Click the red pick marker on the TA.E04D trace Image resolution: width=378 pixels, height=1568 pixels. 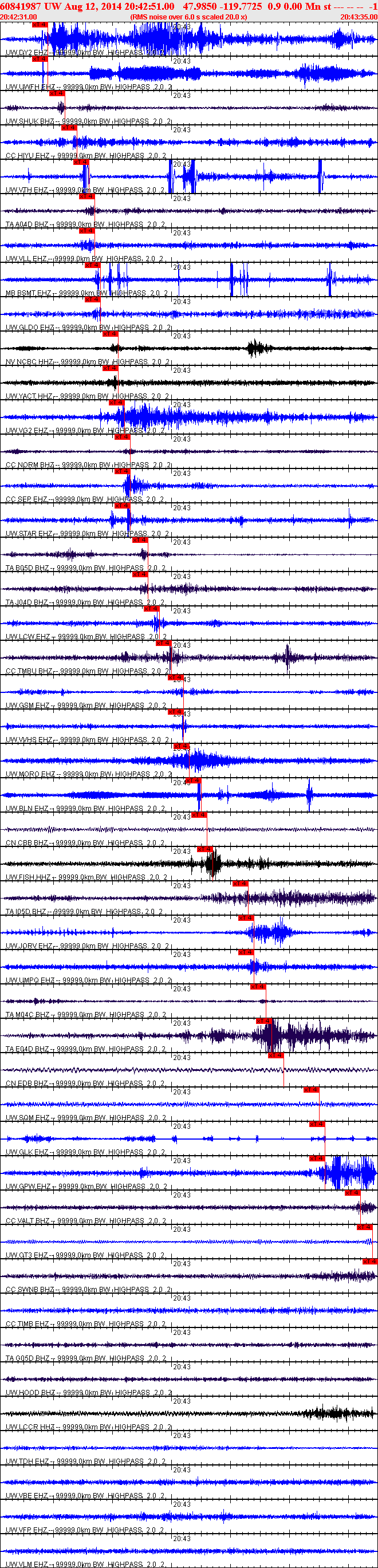click(263, 1022)
